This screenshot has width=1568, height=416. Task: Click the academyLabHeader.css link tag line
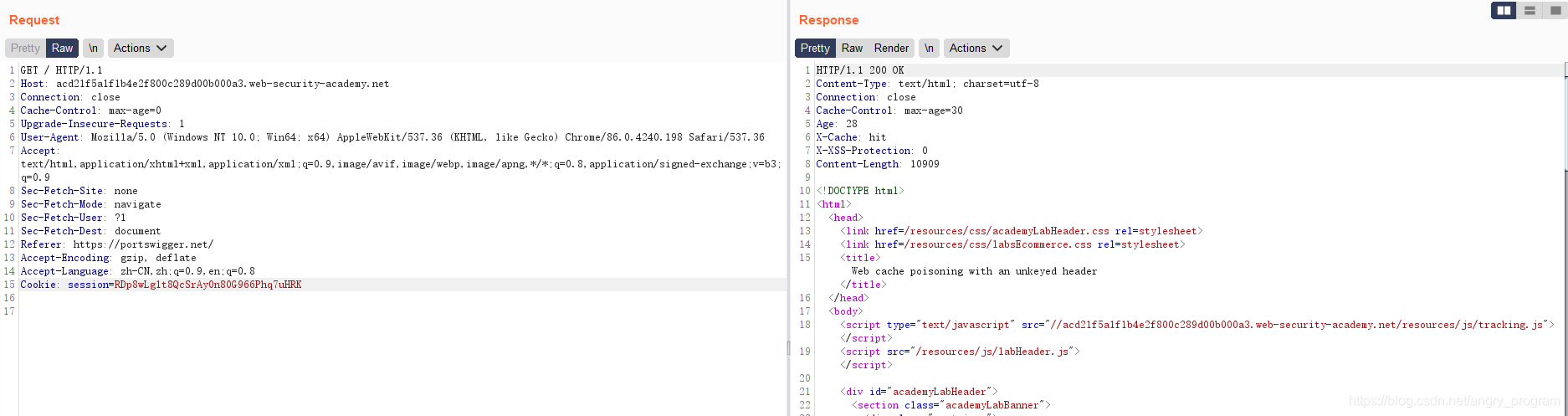(1022, 231)
